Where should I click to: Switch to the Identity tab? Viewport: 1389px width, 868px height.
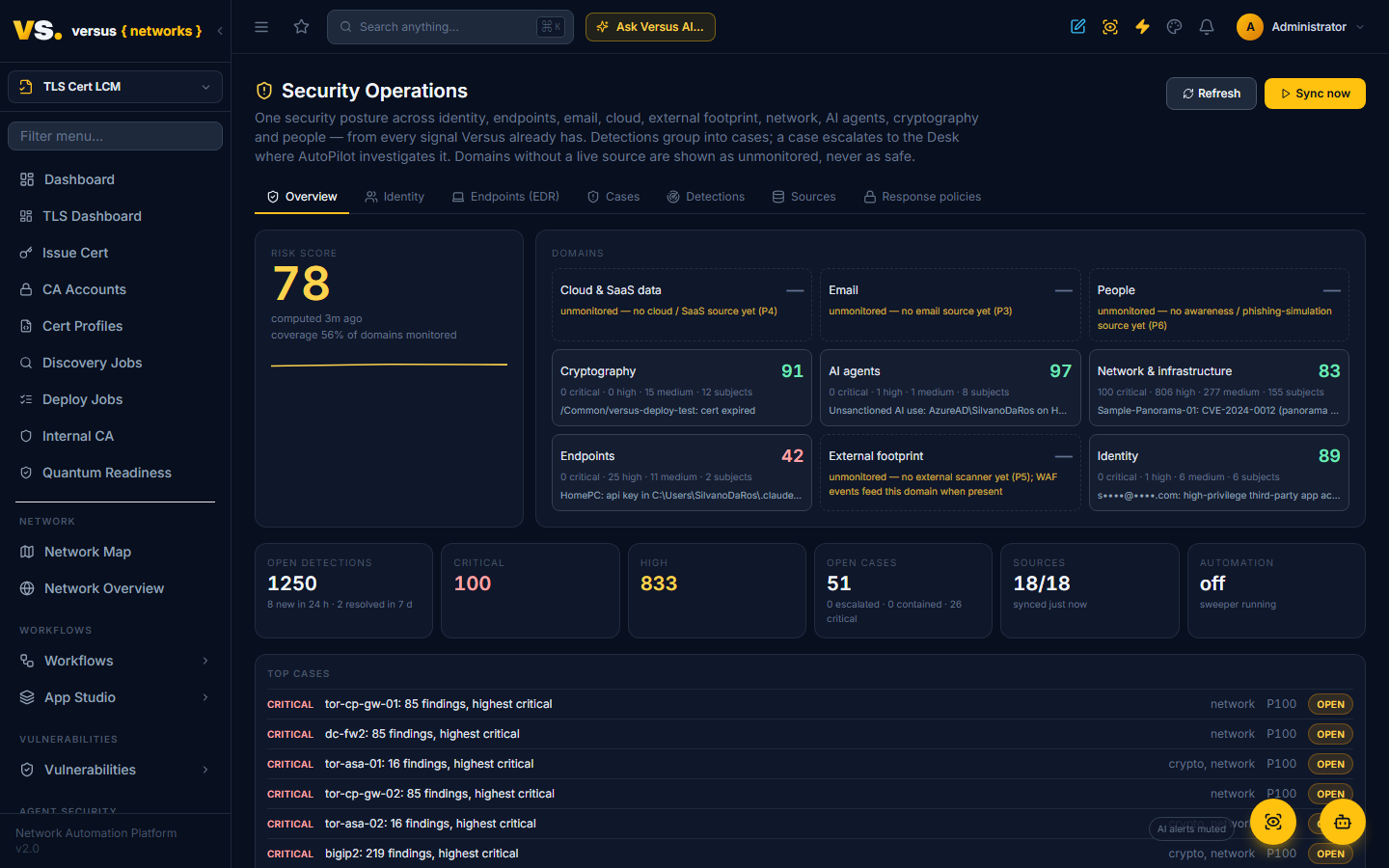pos(395,197)
